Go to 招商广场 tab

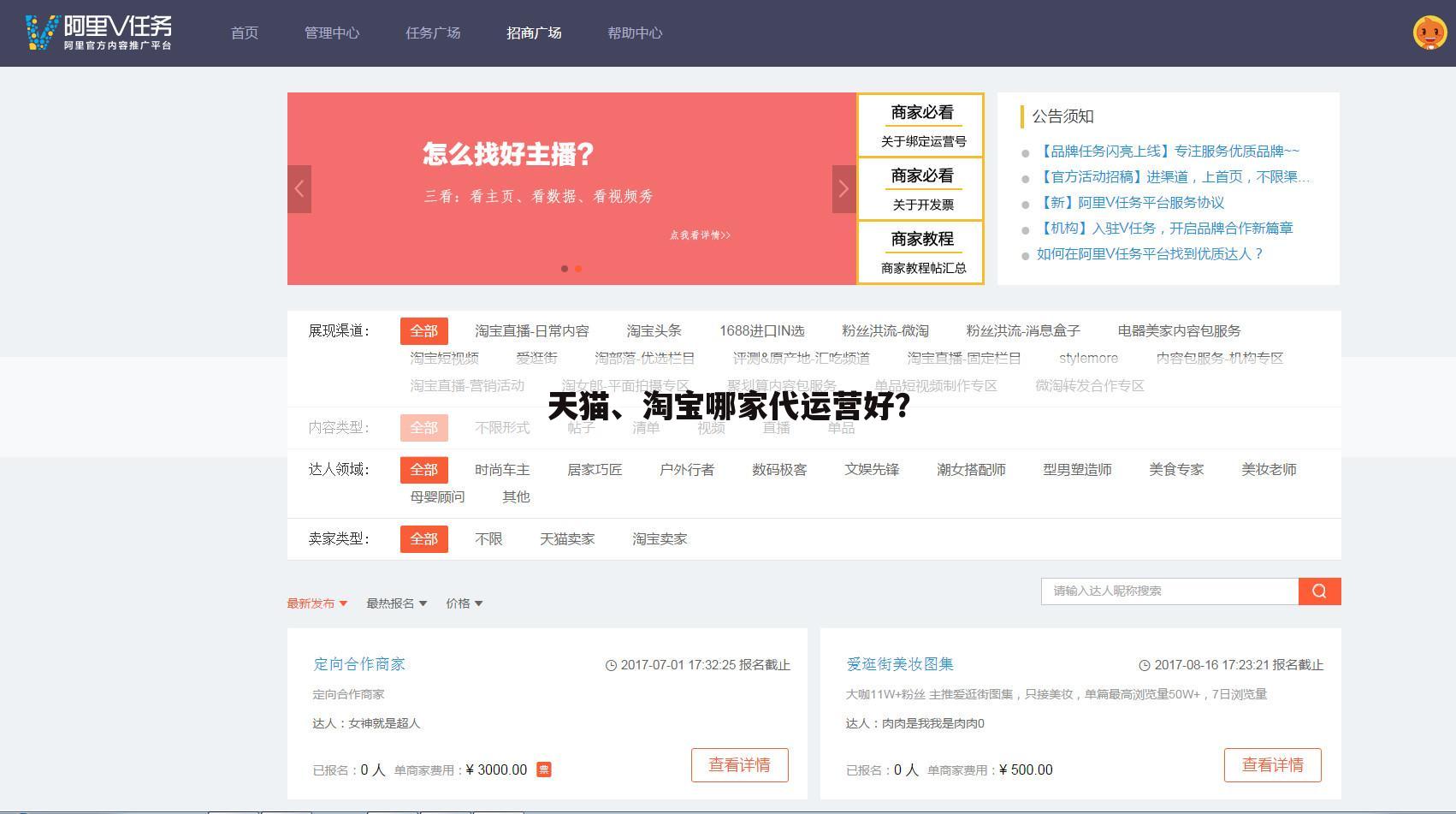534,33
